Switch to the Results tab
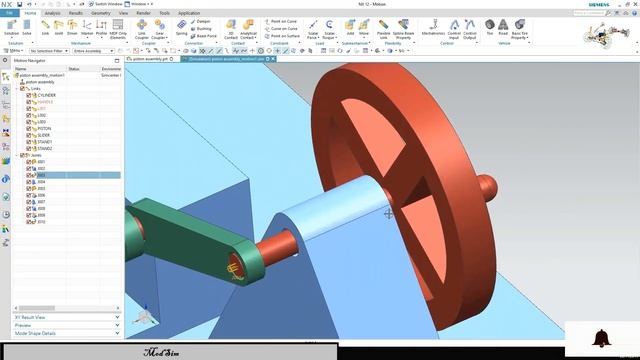 tap(76, 13)
